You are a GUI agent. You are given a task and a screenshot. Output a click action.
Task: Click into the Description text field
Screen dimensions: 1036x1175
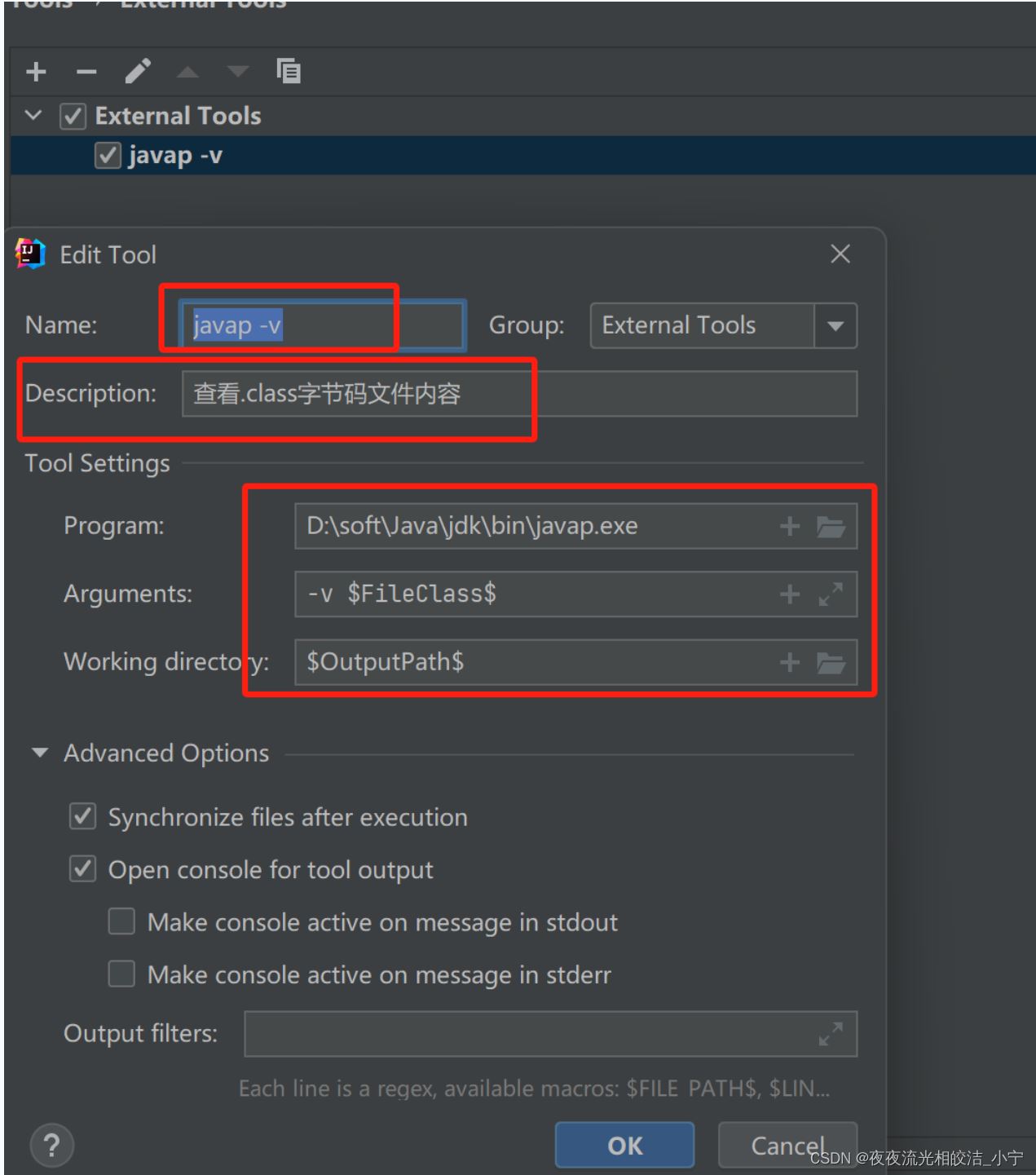(x=652, y=395)
